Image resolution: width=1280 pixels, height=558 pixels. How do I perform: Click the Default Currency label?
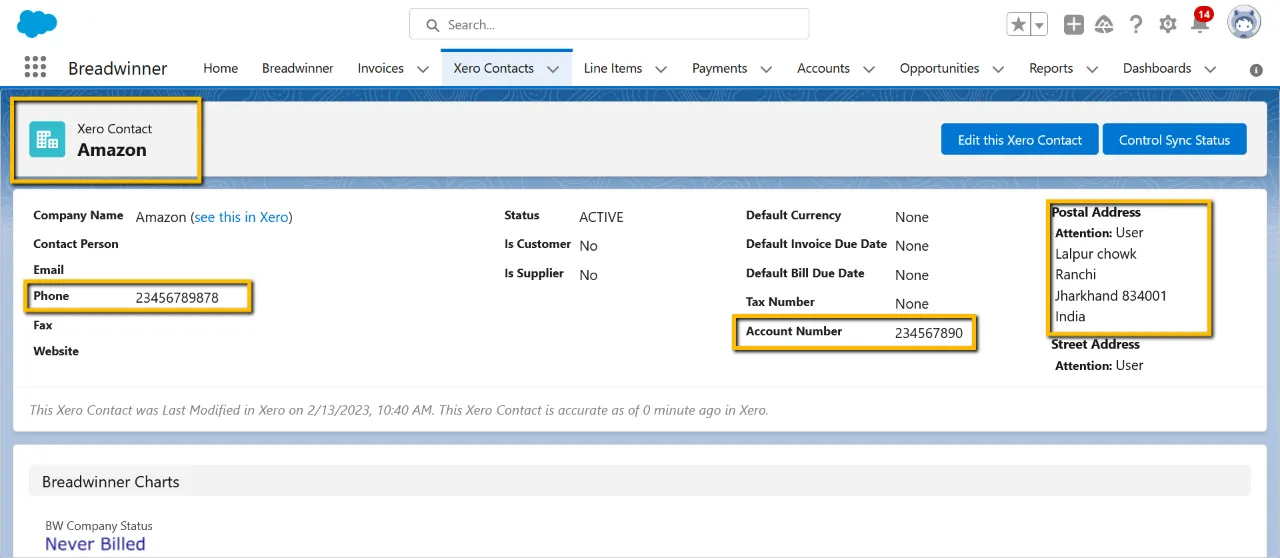(x=793, y=215)
